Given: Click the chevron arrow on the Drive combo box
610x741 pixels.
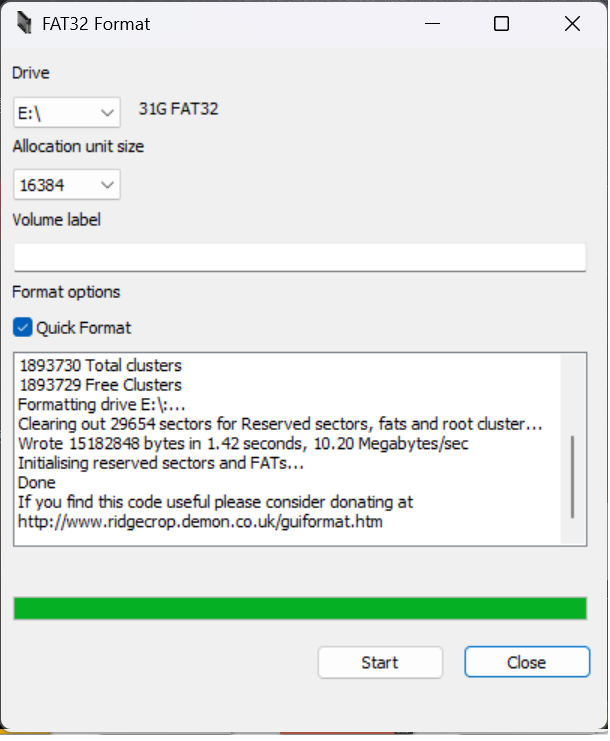Looking at the screenshot, I should click(107, 113).
